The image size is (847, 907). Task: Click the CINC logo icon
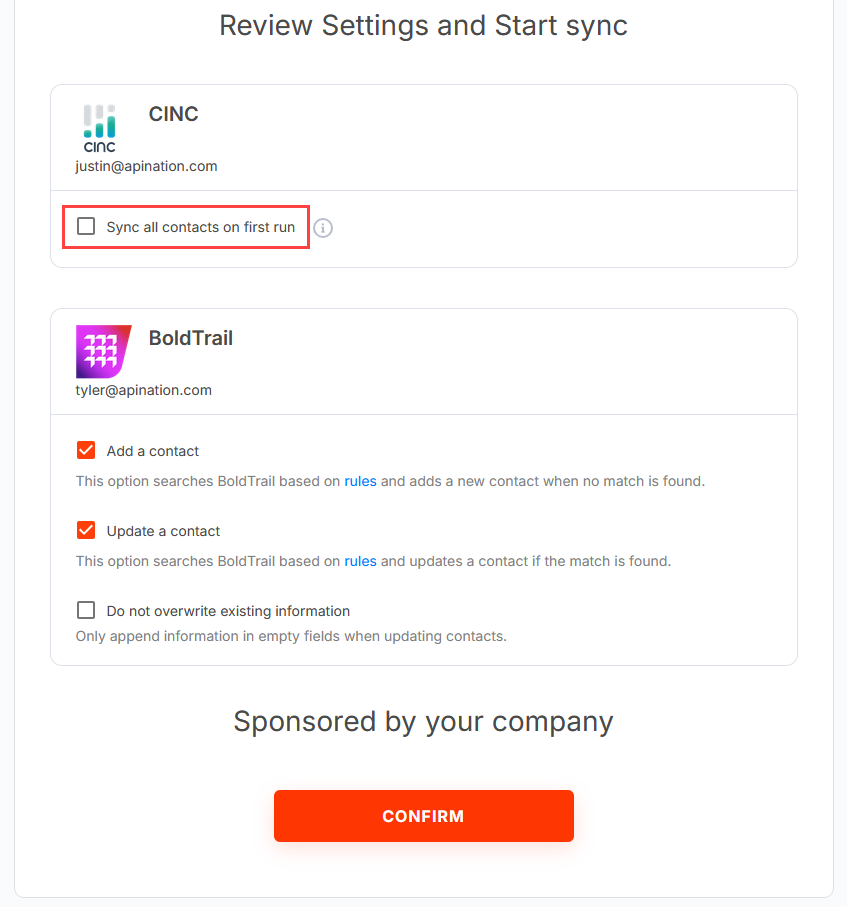tap(100, 128)
